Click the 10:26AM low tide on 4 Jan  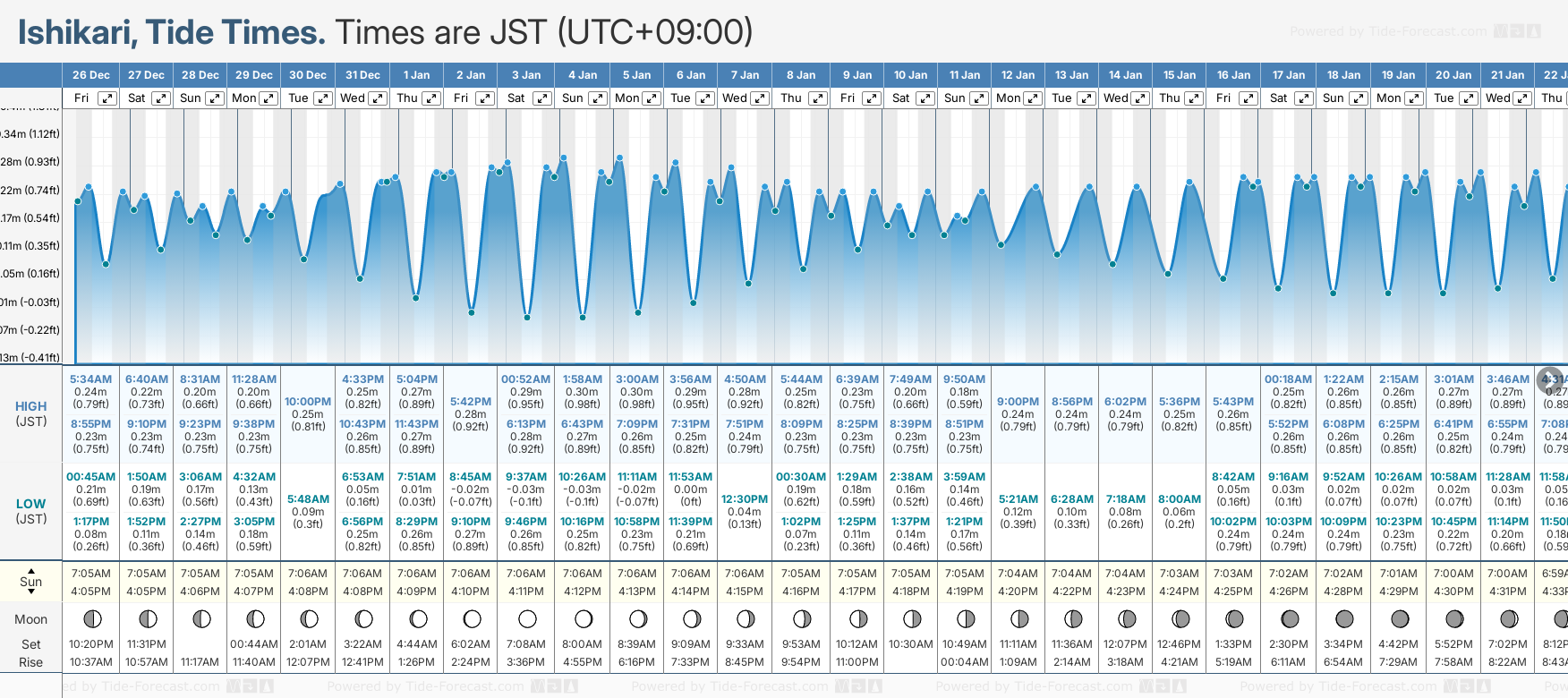click(x=583, y=477)
